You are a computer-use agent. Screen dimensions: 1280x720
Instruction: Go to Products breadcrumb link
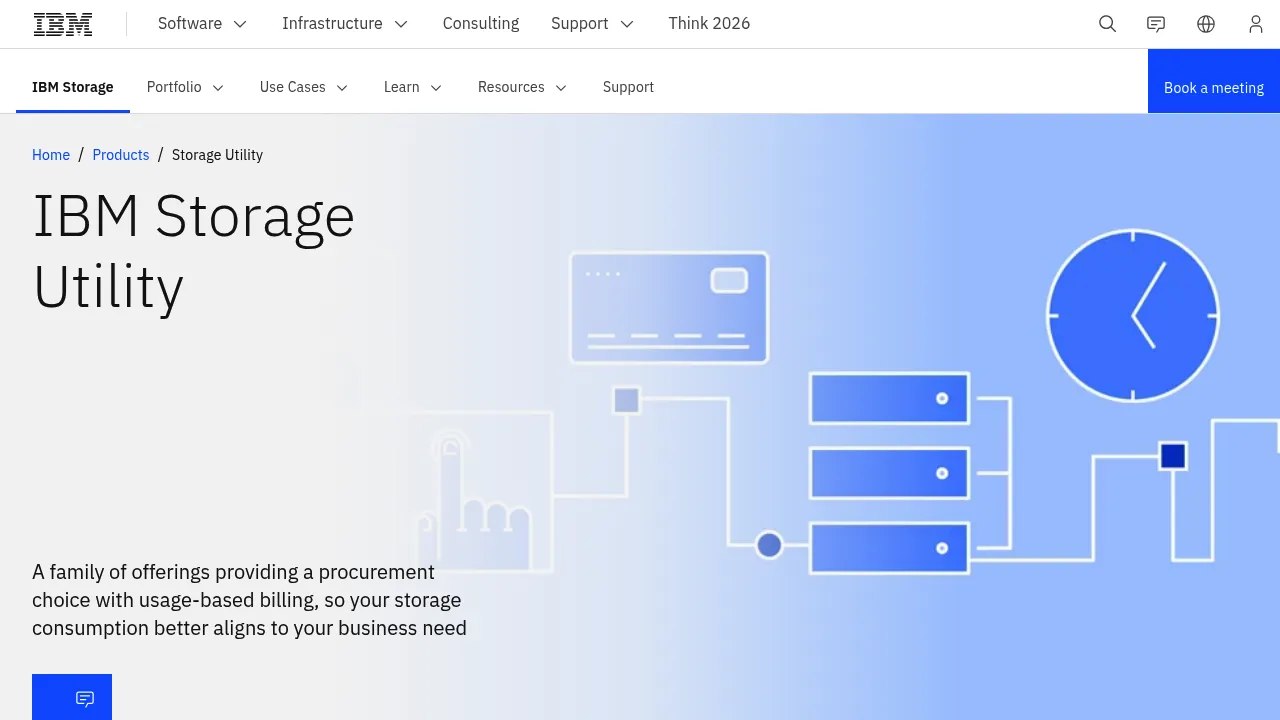[x=121, y=155]
